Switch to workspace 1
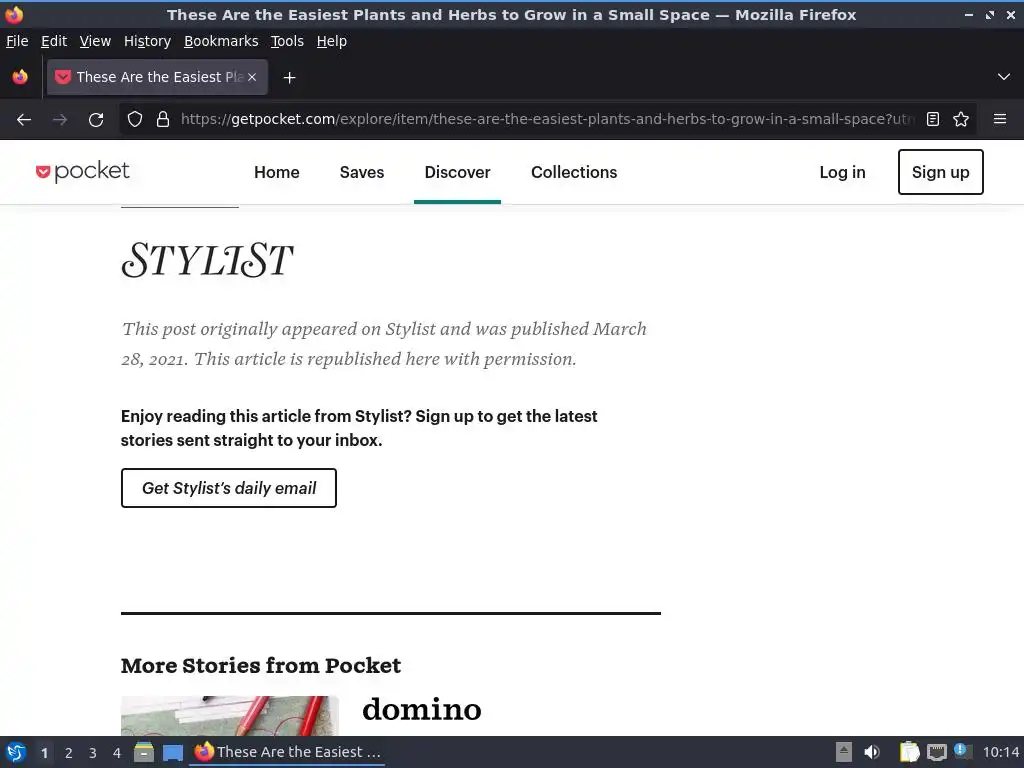 click(44, 753)
